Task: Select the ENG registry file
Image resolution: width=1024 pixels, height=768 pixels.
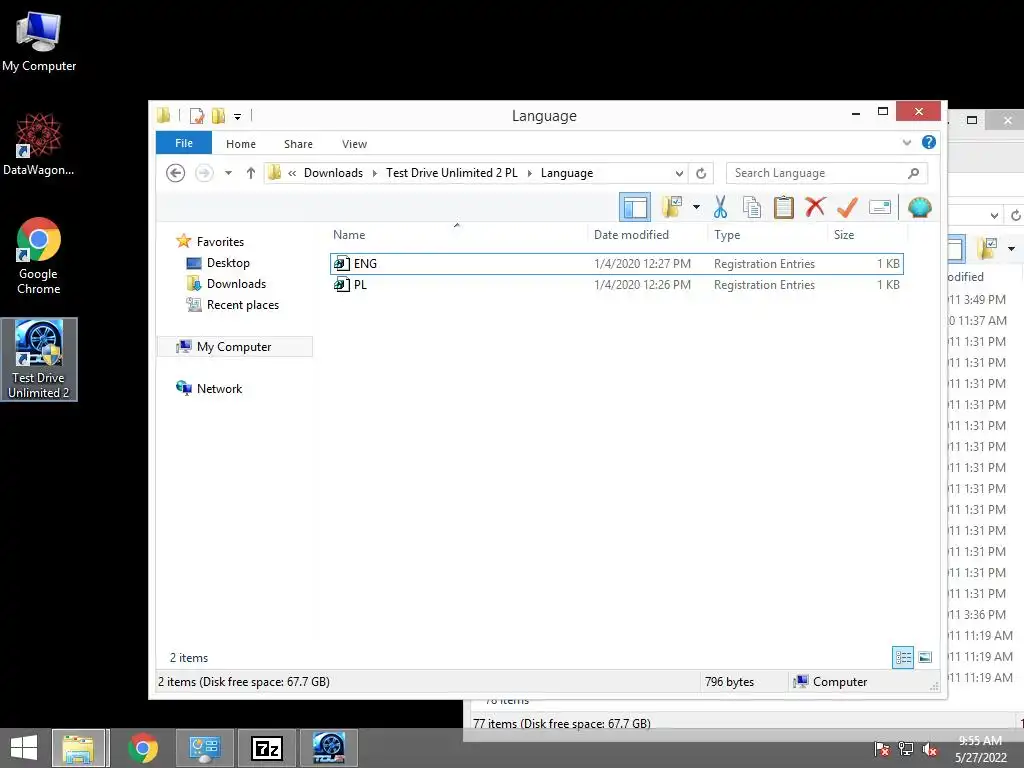Action: click(616, 264)
